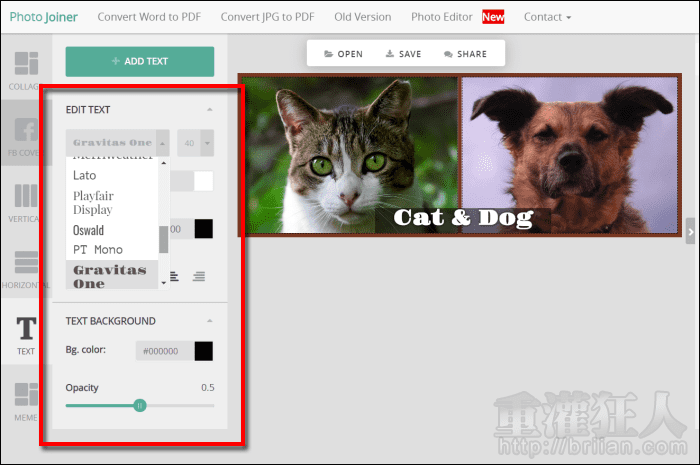
Task: Expand the right side panel arrow
Action: (690, 232)
